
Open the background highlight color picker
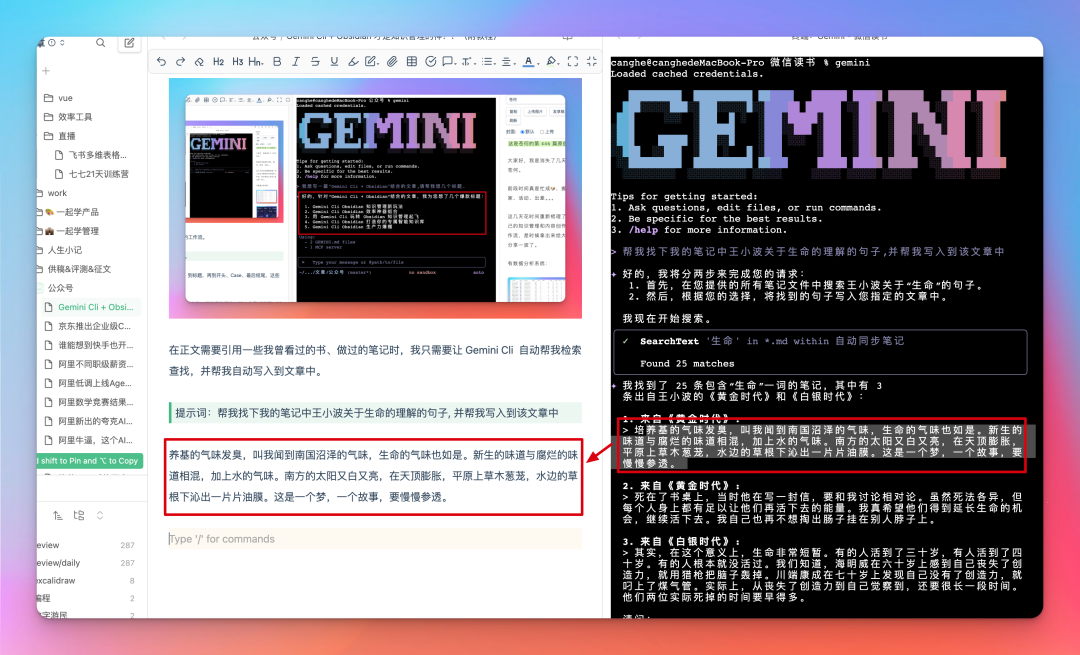[552, 61]
